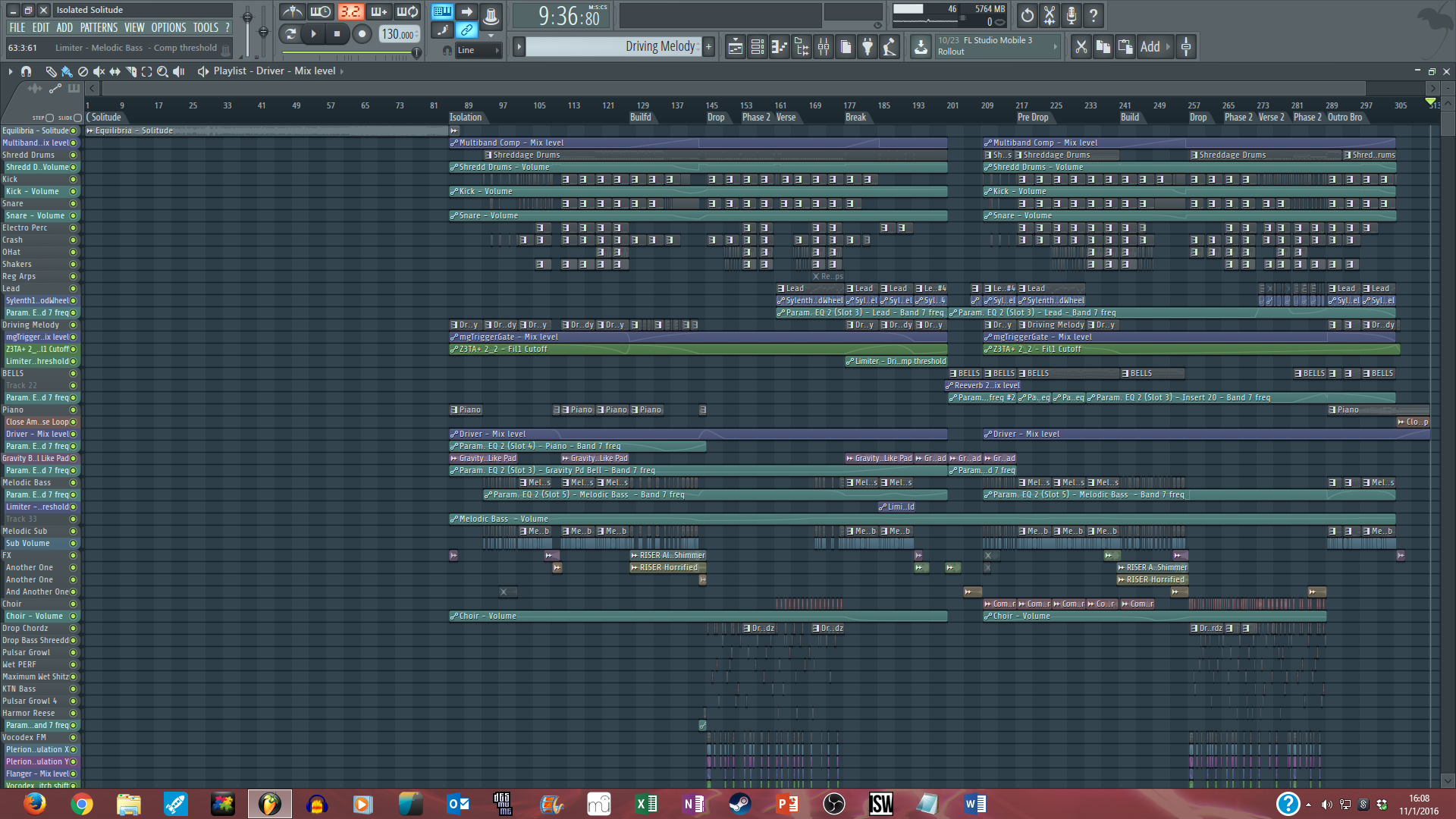Click the master pitch slider
Screen dimensions: 1456x819
click(x=263, y=30)
